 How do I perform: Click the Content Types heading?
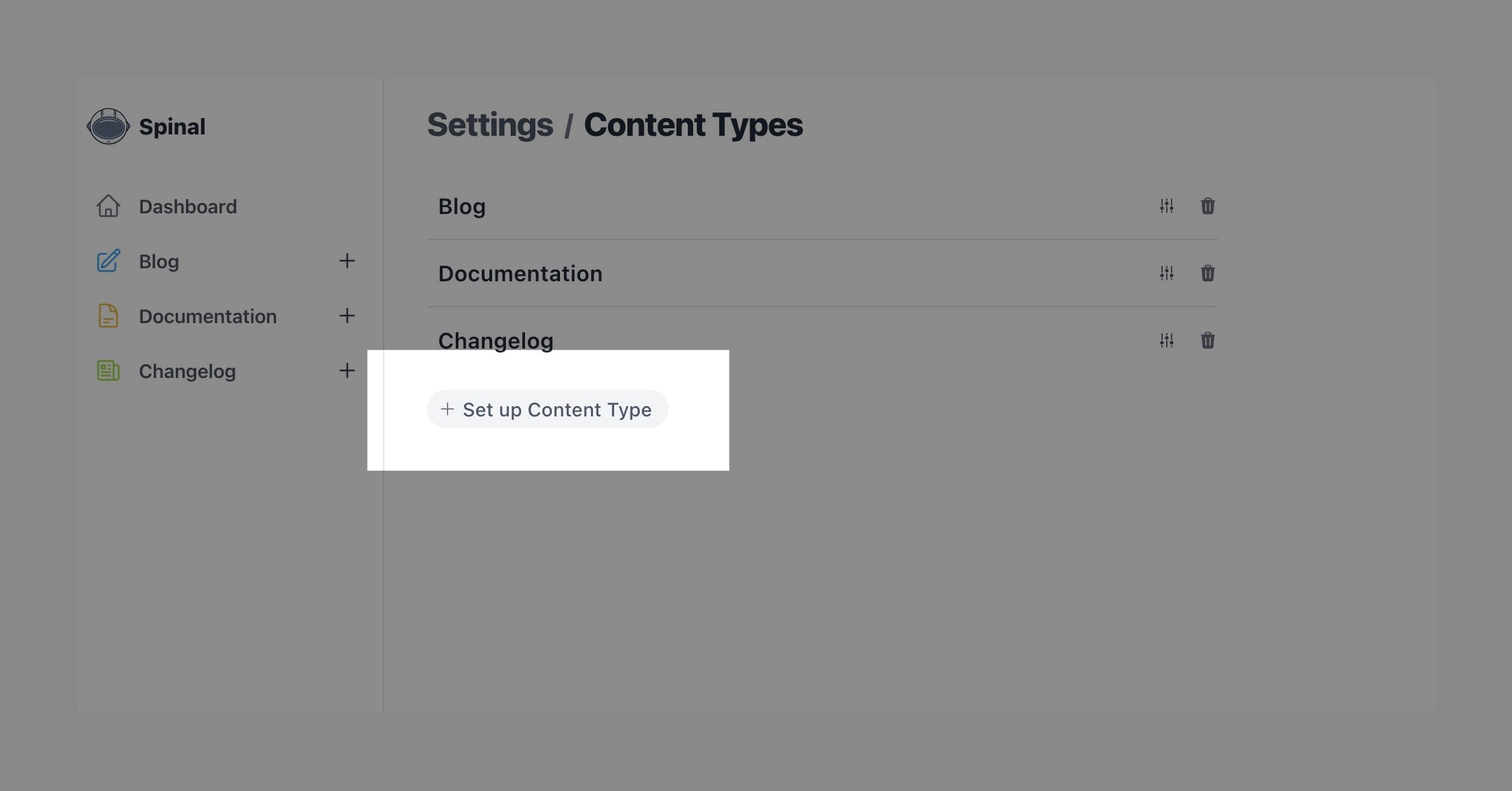[693, 125]
